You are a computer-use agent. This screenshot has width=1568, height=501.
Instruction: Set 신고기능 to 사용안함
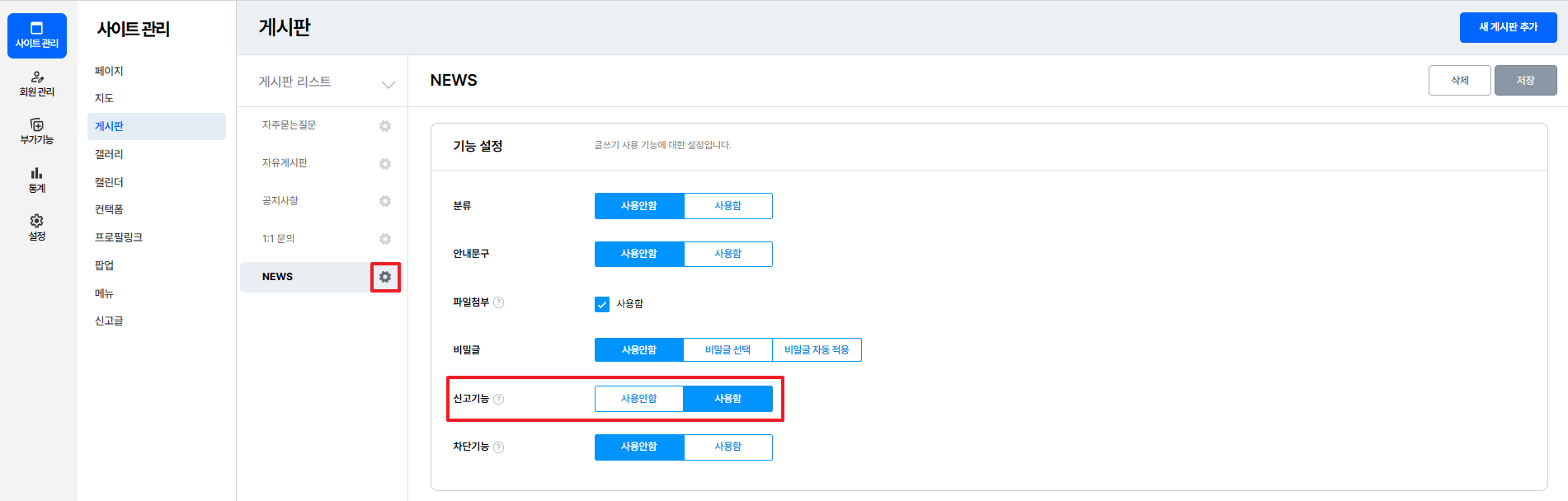(638, 399)
